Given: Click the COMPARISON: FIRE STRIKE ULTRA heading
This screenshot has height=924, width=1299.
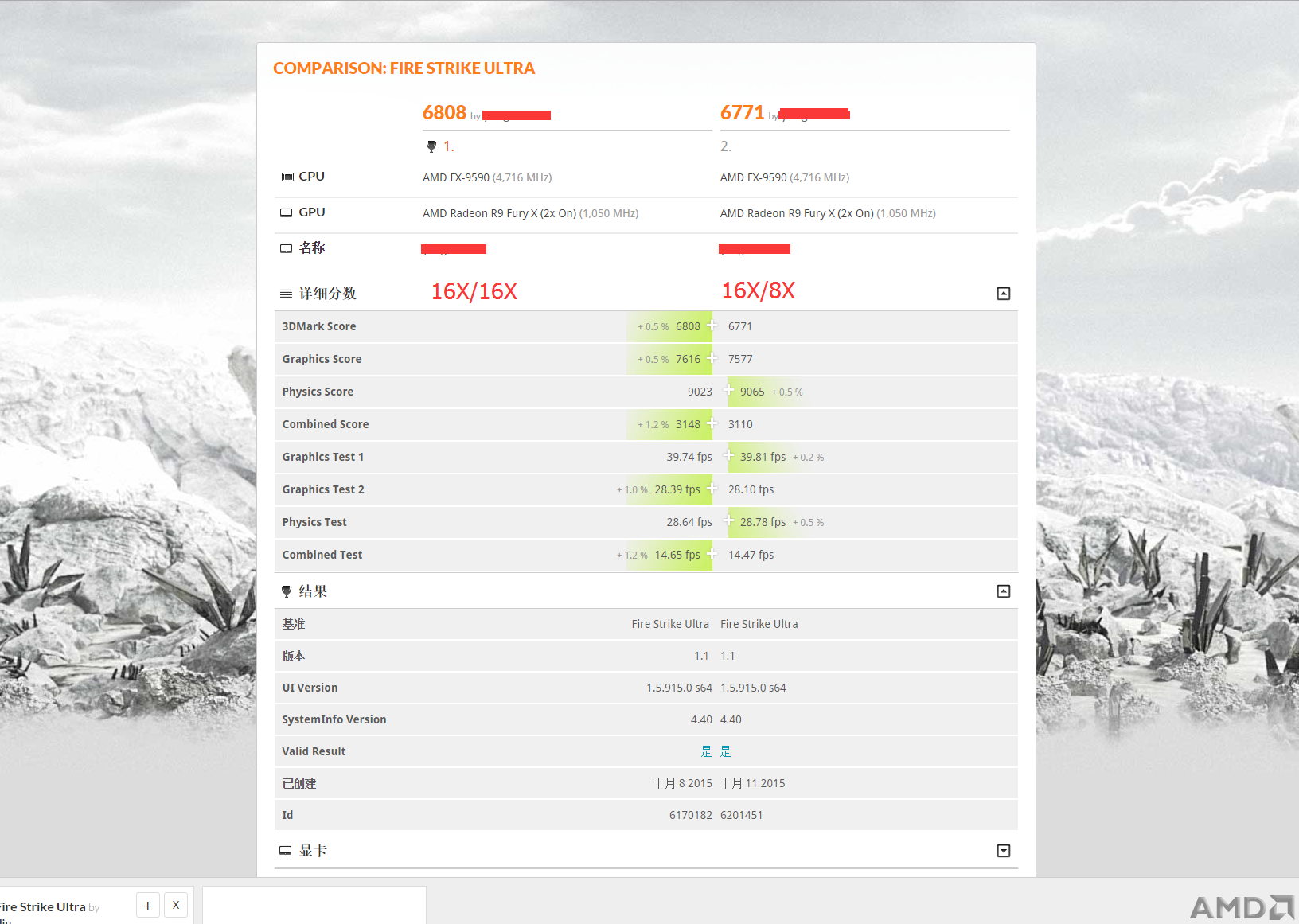Looking at the screenshot, I should point(404,68).
